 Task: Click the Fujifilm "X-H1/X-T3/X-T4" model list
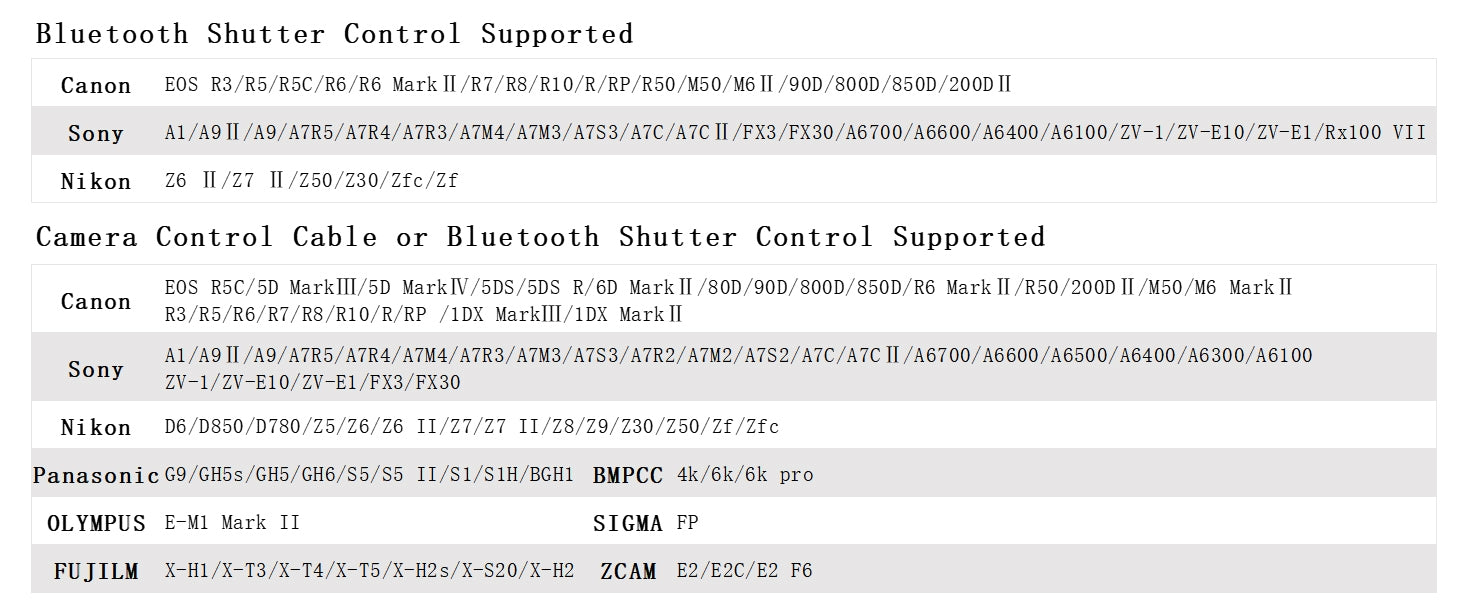tap(369, 571)
